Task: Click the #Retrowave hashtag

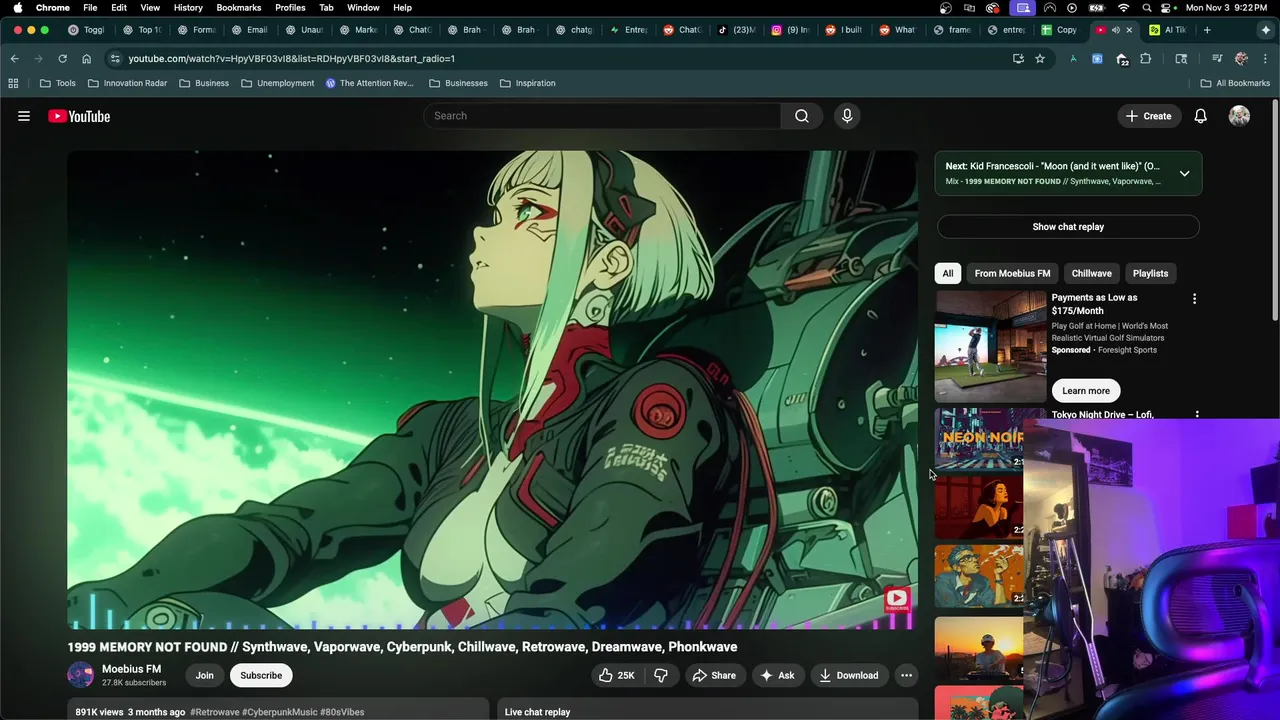Action: point(215,712)
